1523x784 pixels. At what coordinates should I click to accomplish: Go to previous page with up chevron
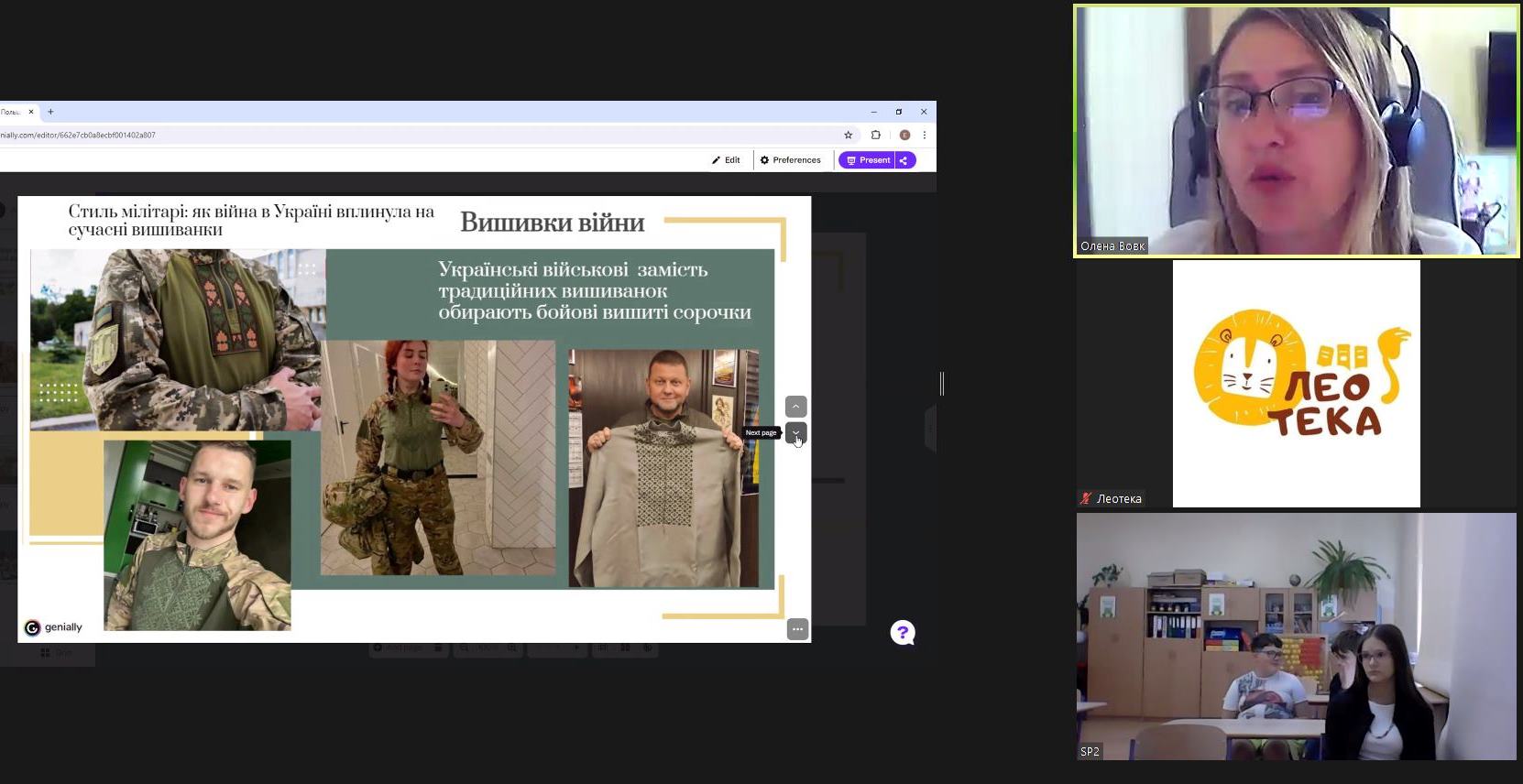tap(795, 406)
